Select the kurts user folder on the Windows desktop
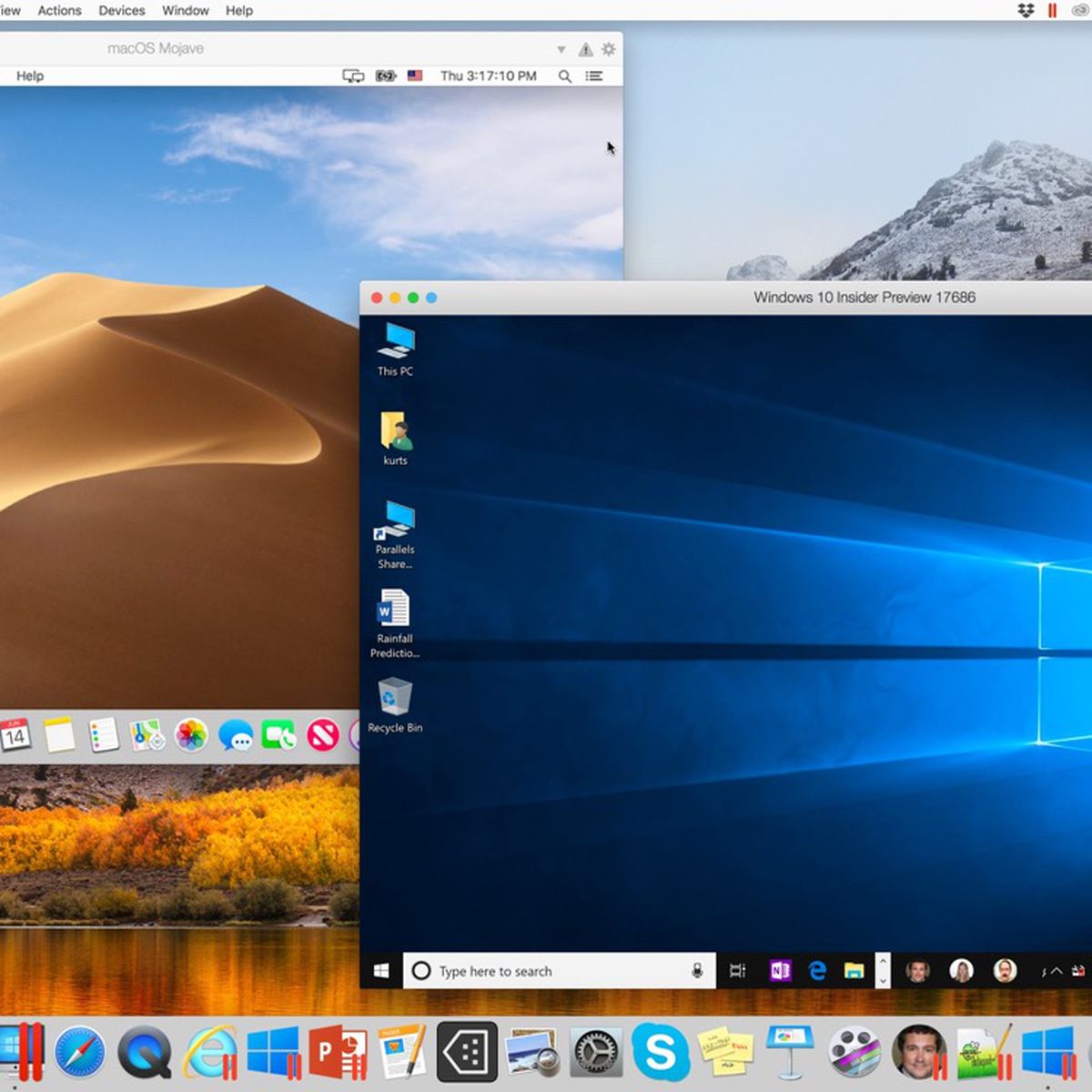This screenshot has width=1092, height=1092. coord(395,439)
